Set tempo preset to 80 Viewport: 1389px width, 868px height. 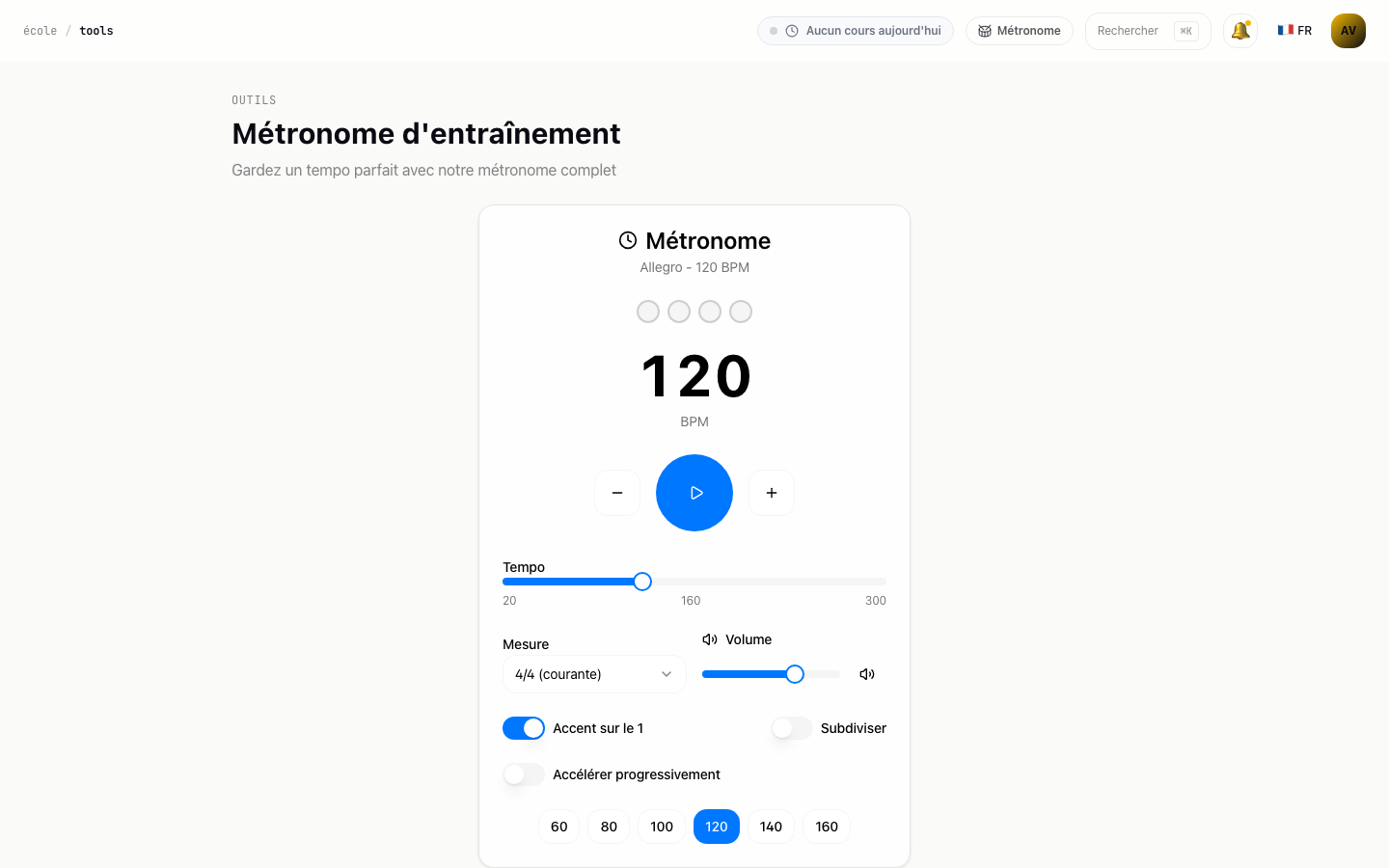[609, 827]
